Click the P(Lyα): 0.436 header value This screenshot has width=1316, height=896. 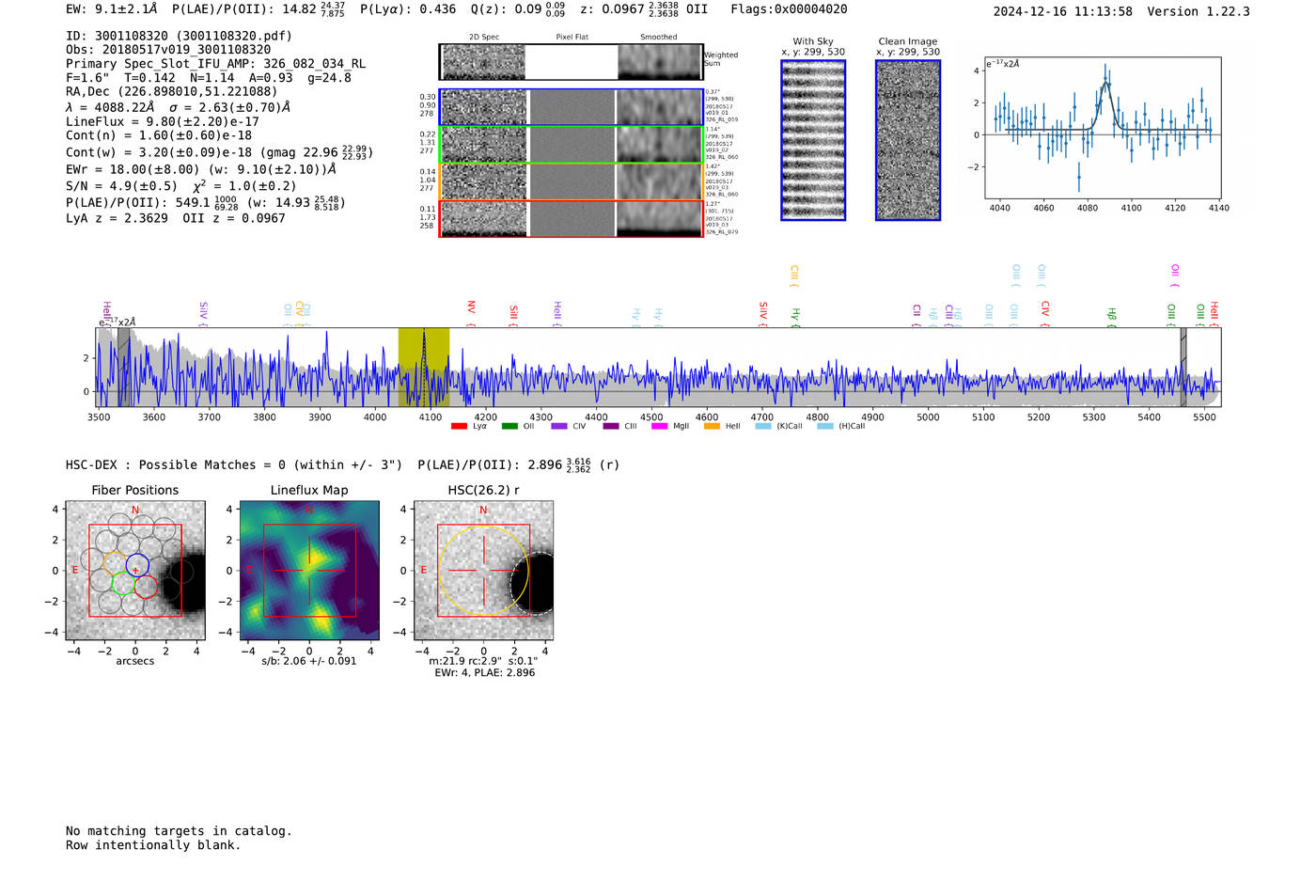[x=408, y=9]
